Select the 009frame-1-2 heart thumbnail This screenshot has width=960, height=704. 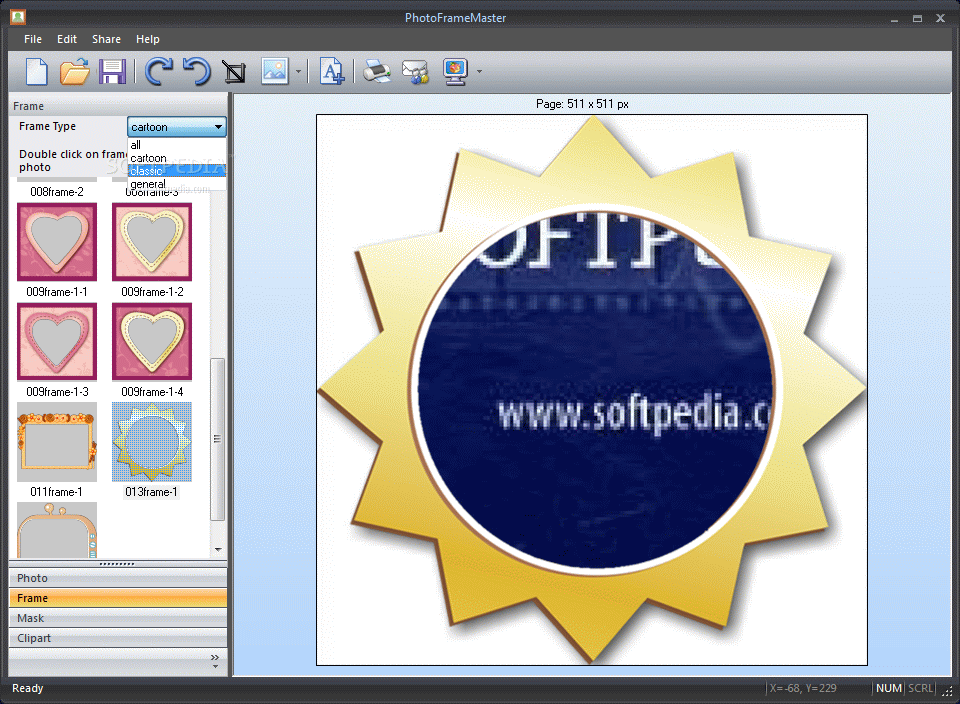pyautogui.click(x=152, y=242)
